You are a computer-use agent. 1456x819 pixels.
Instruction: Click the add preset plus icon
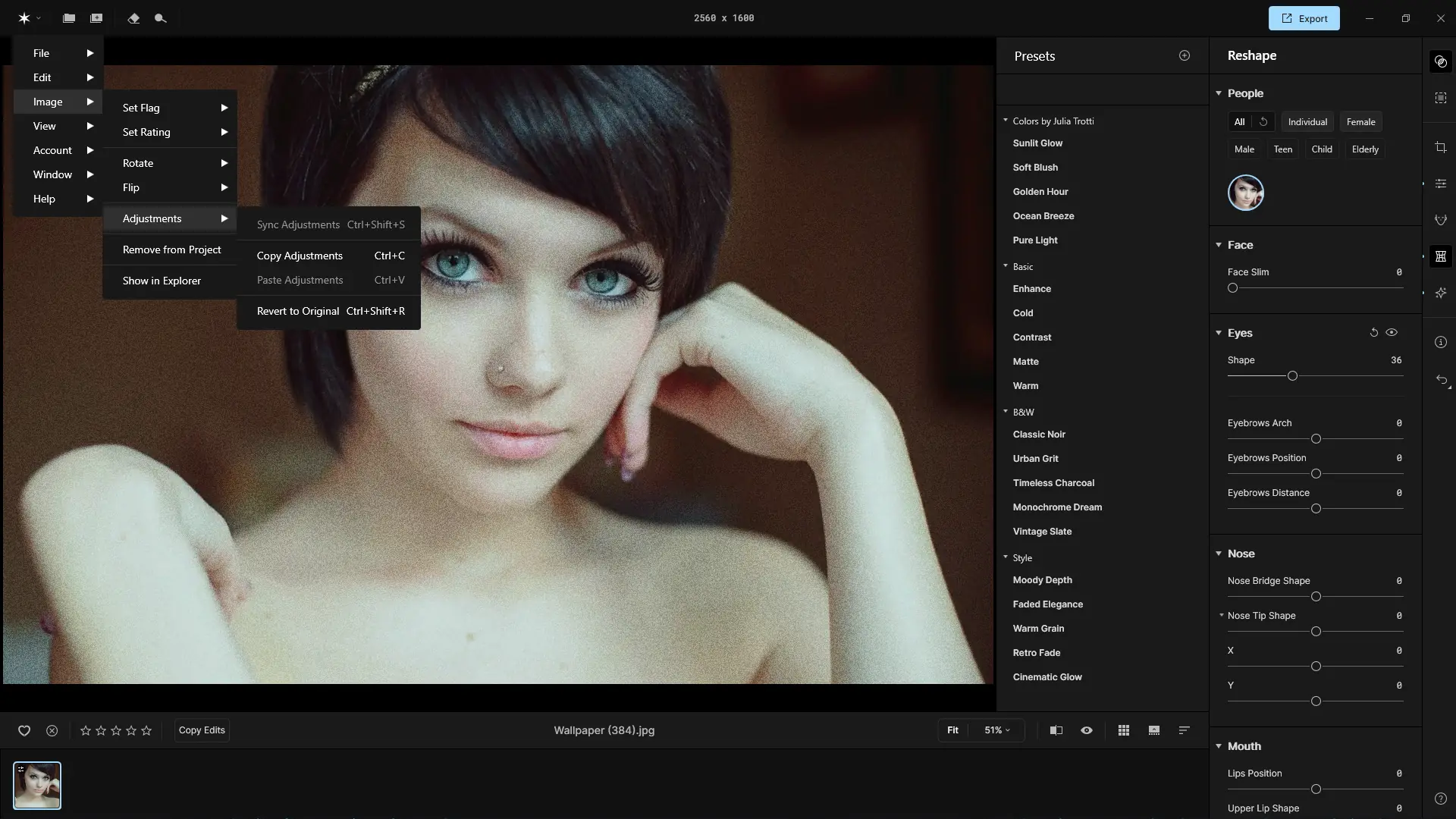click(1185, 55)
